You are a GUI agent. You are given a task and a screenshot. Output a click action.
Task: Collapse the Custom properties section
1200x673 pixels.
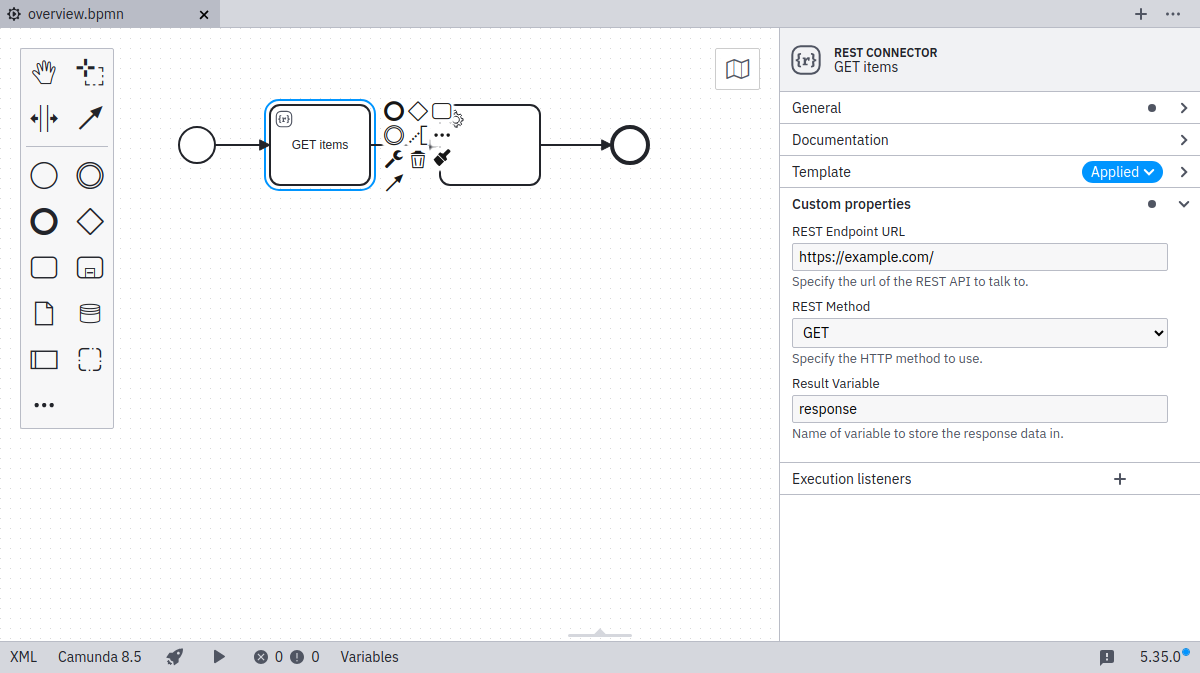pos(1184,204)
